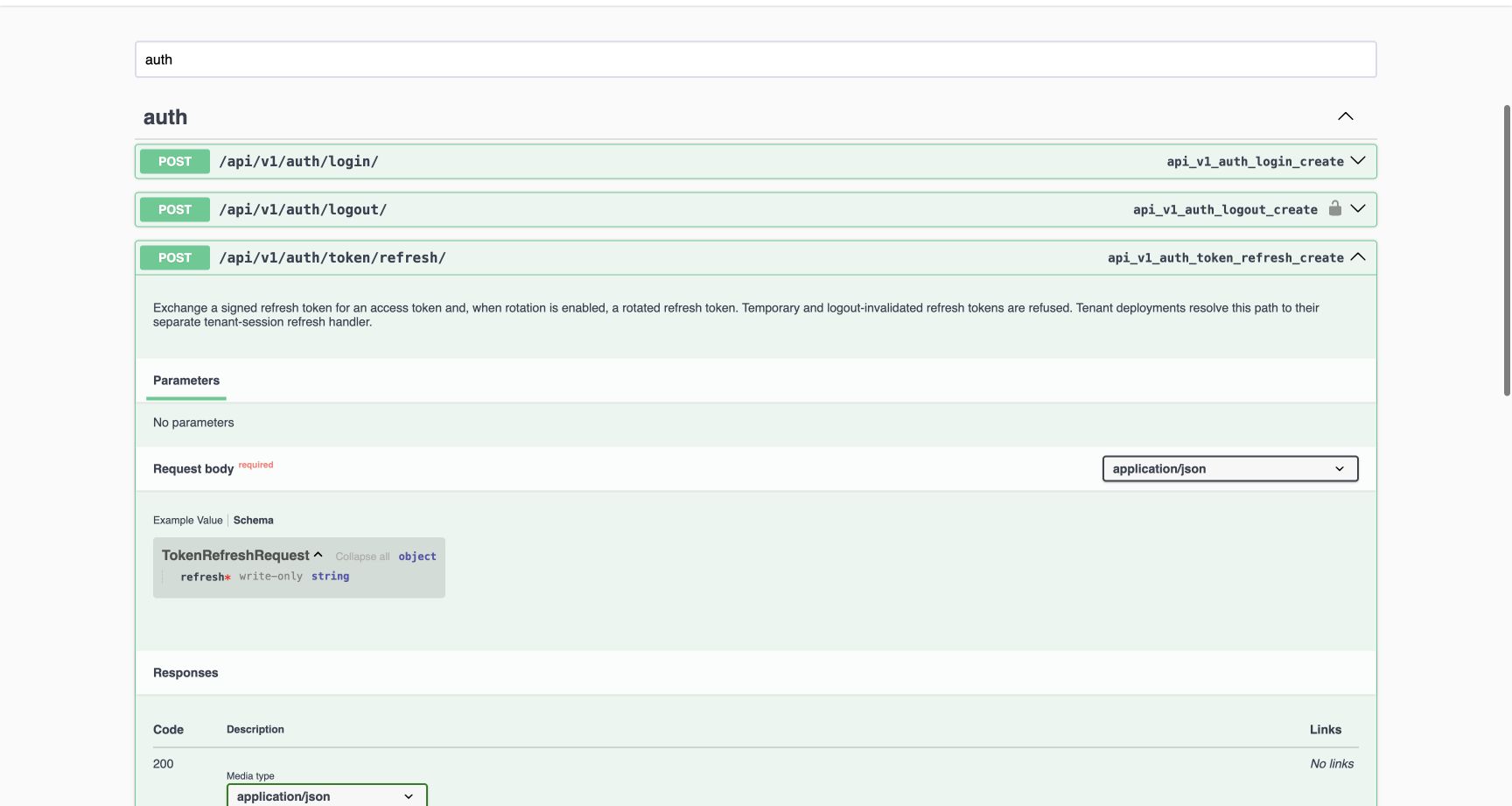
Task: Click the POST badge for logout endpoint
Action: [175, 209]
